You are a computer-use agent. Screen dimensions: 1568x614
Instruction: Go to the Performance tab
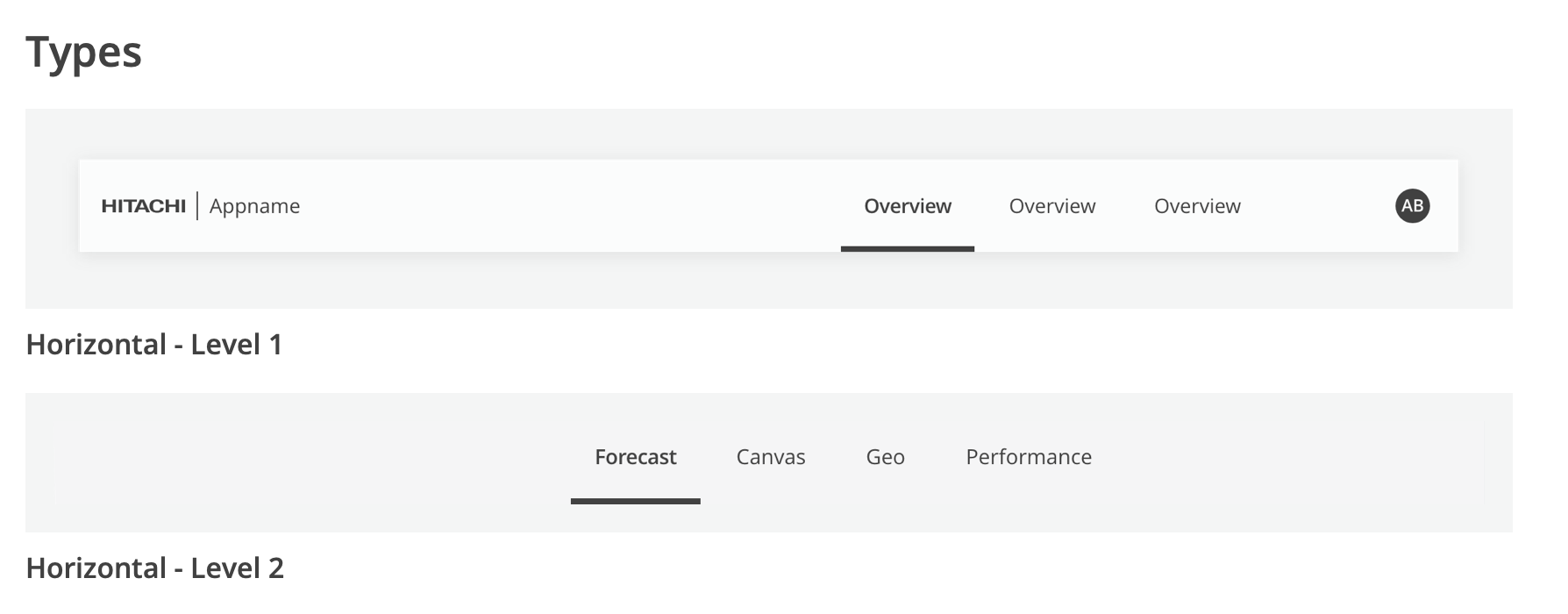click(1029, 457)
